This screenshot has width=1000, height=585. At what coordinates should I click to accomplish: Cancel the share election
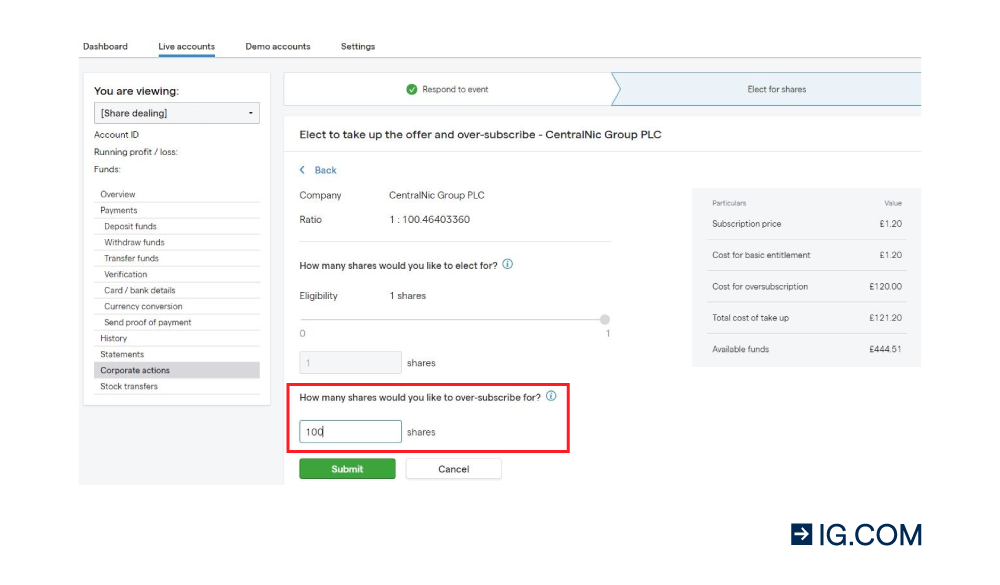point(453,469)
